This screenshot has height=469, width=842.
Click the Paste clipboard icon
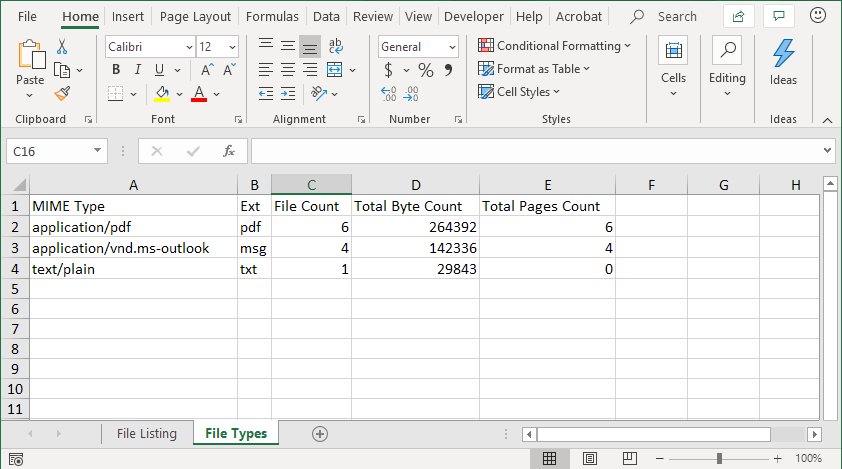[31, 55]
